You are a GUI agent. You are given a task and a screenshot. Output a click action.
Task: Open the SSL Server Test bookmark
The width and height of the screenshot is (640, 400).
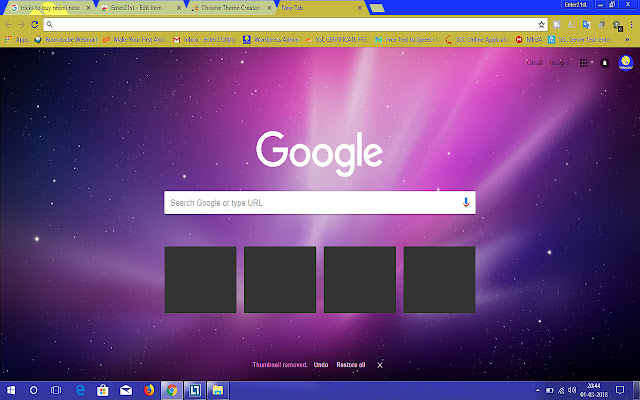[x=579, y=40]
